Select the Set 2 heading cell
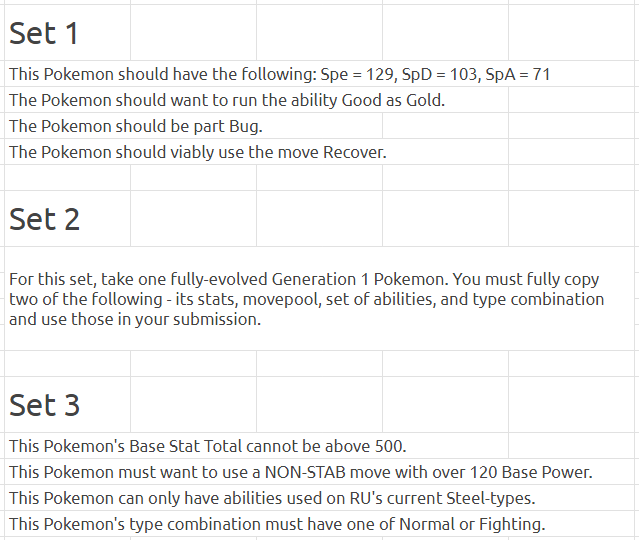The width and height of the screenshot is (639, 540). point(67,218)
